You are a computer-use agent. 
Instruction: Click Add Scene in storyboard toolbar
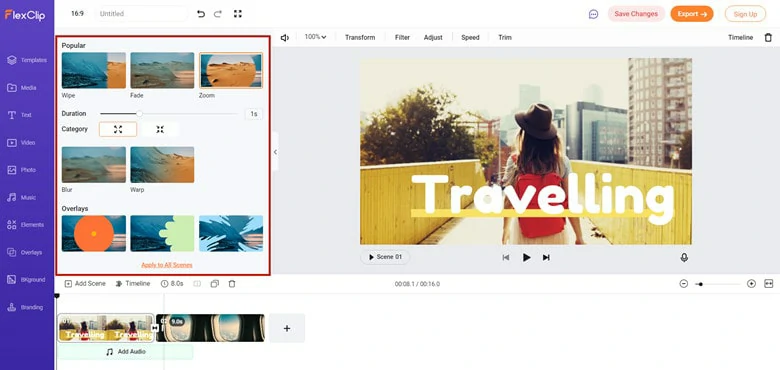[85, 284]
